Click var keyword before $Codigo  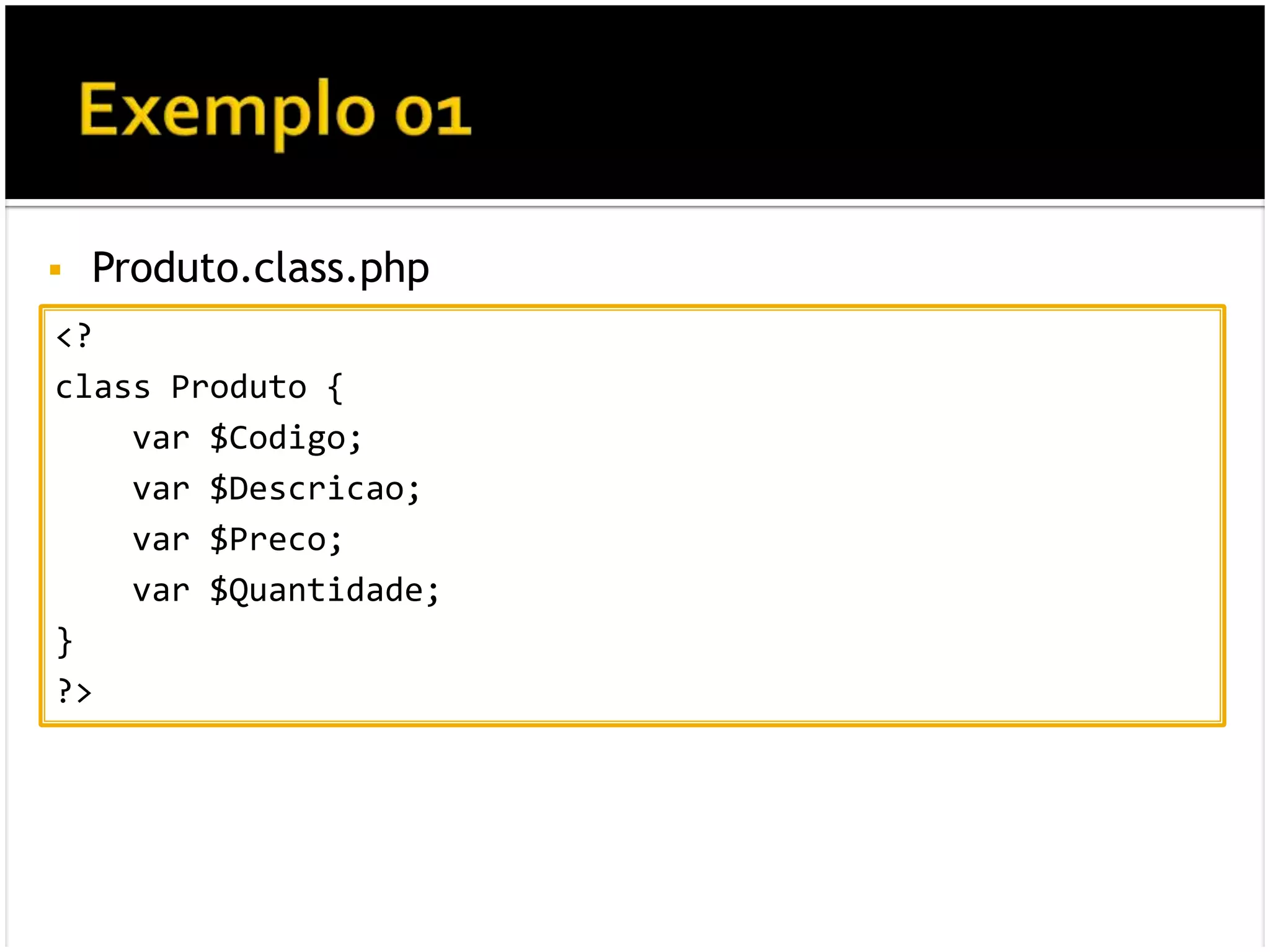(161, 439)
